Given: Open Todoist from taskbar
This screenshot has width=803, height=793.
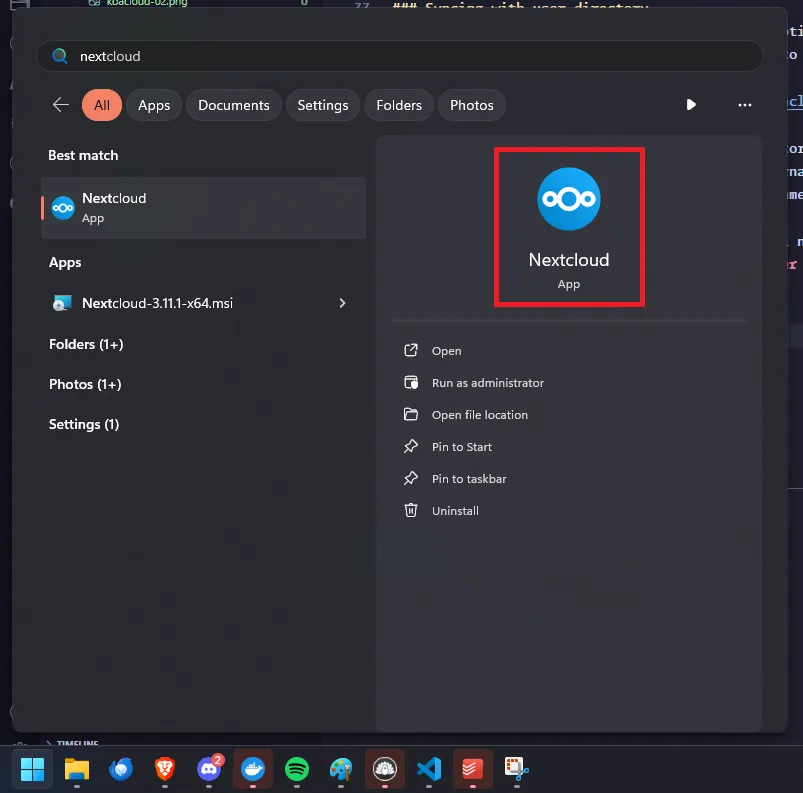Looking at the screenshot, I should [x=473, y=769].
